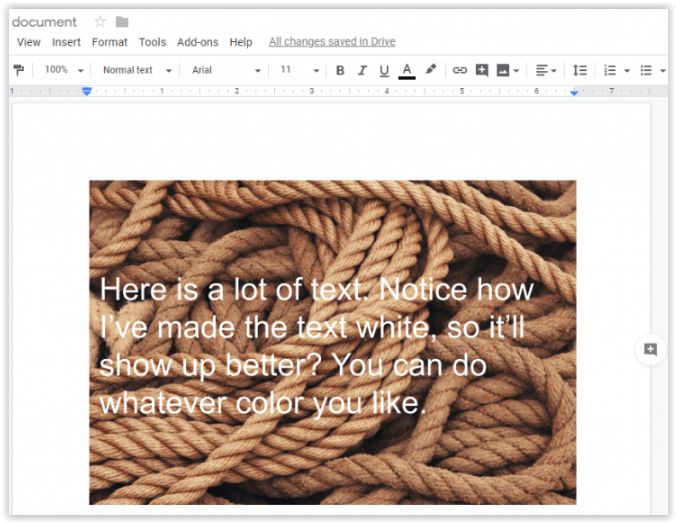This screenshot has height=523, width=676.
Task: Select the paint format tool
Action: pyautogui.click(x=19, y=70)
